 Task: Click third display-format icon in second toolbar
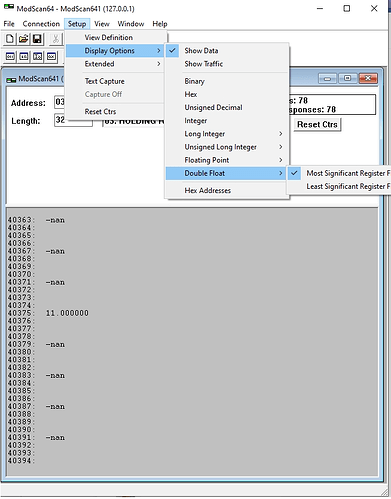click(x=38, y=57)
